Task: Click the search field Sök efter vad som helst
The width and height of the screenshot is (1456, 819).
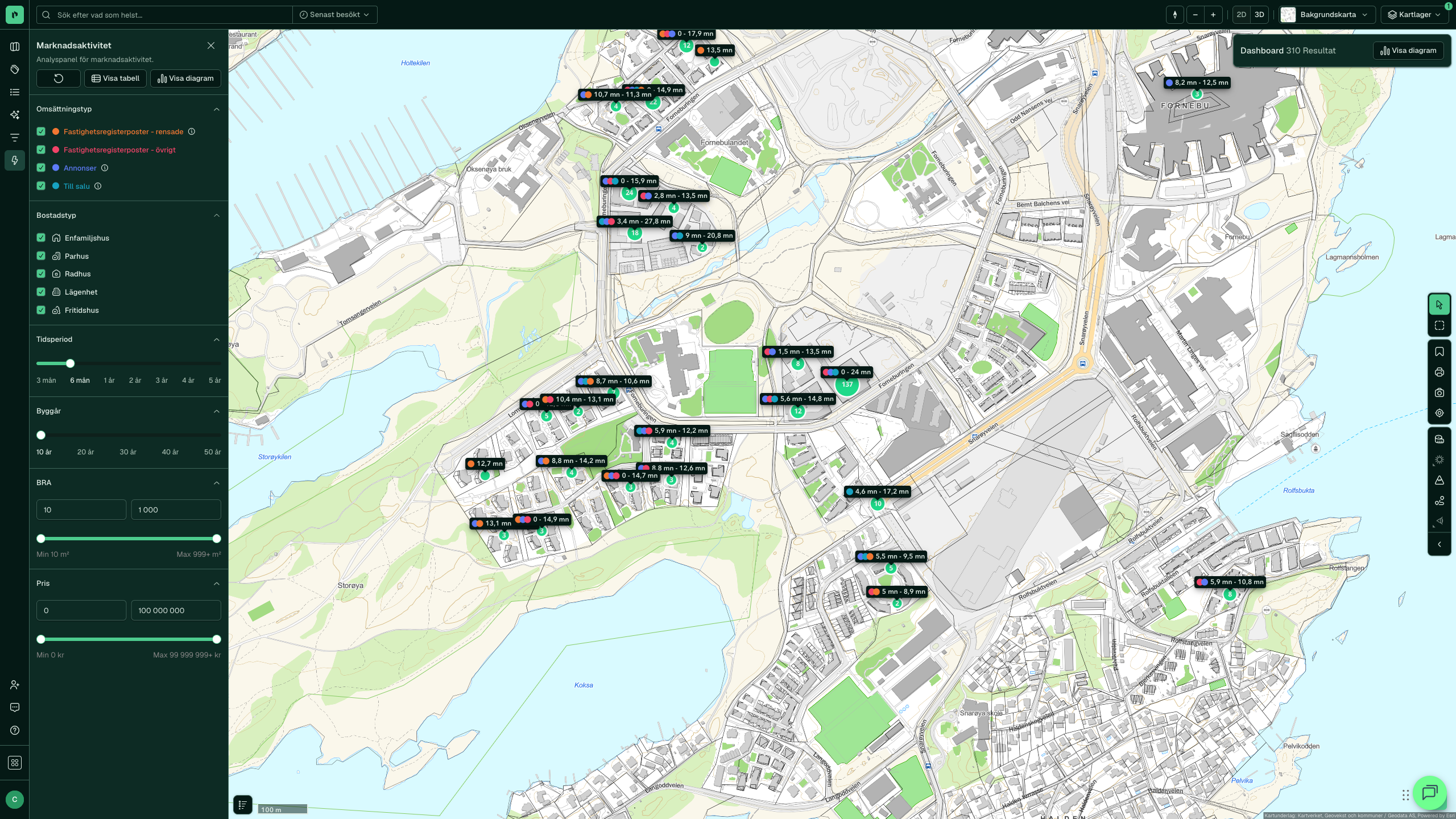Action: point(165,15)
